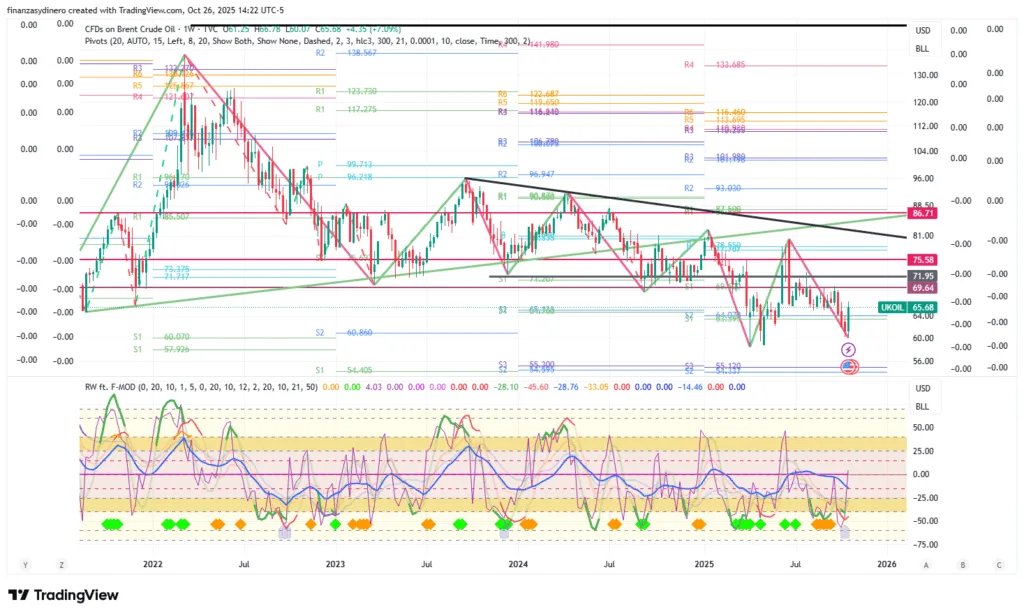Select the RW ft. F-MOD indicator legend
The height and width of the screenshot is (616, 1024).
point(200,385)
